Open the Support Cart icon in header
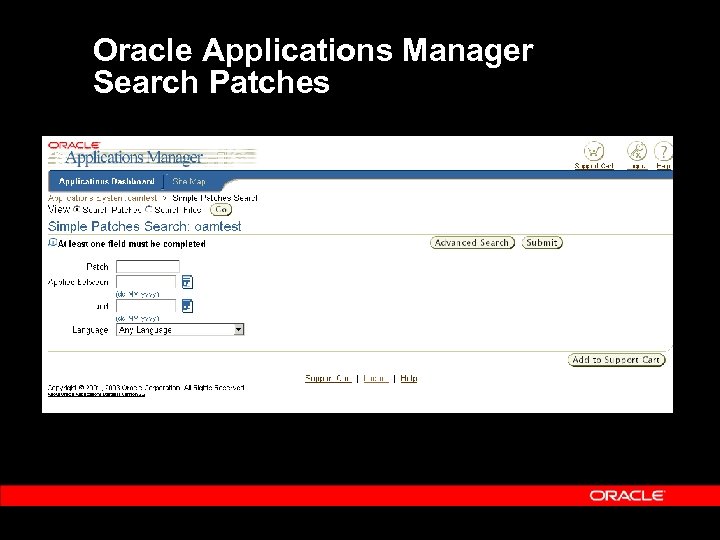The width and height of the screenshot is (720, 540). (x=594, y=151)
